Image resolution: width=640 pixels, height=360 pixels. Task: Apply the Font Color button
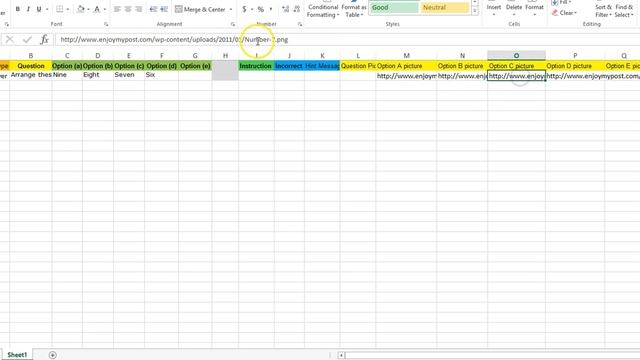point(97,9)
